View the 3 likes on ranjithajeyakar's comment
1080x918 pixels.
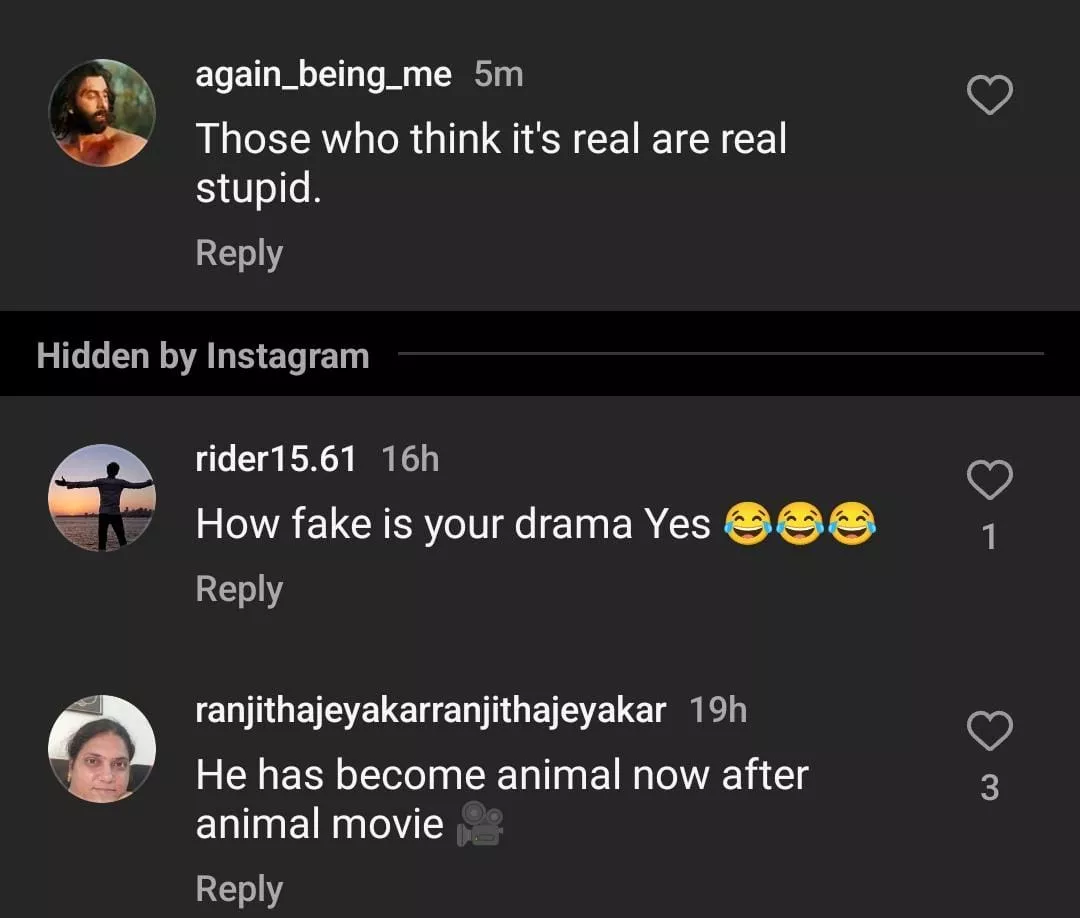coord(990,789)
